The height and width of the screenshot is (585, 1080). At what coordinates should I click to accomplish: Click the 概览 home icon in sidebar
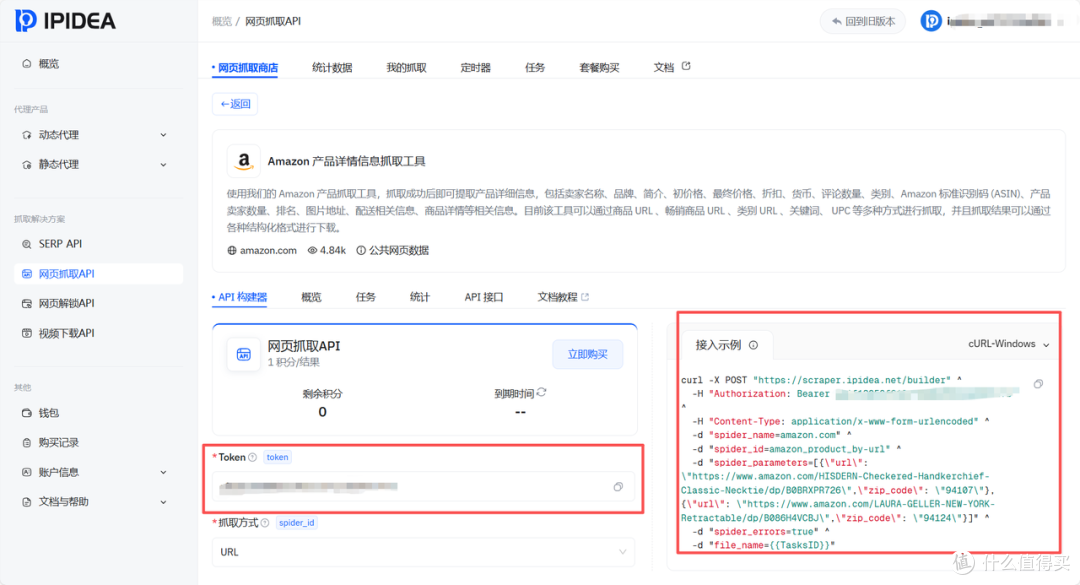click(27, 63)
